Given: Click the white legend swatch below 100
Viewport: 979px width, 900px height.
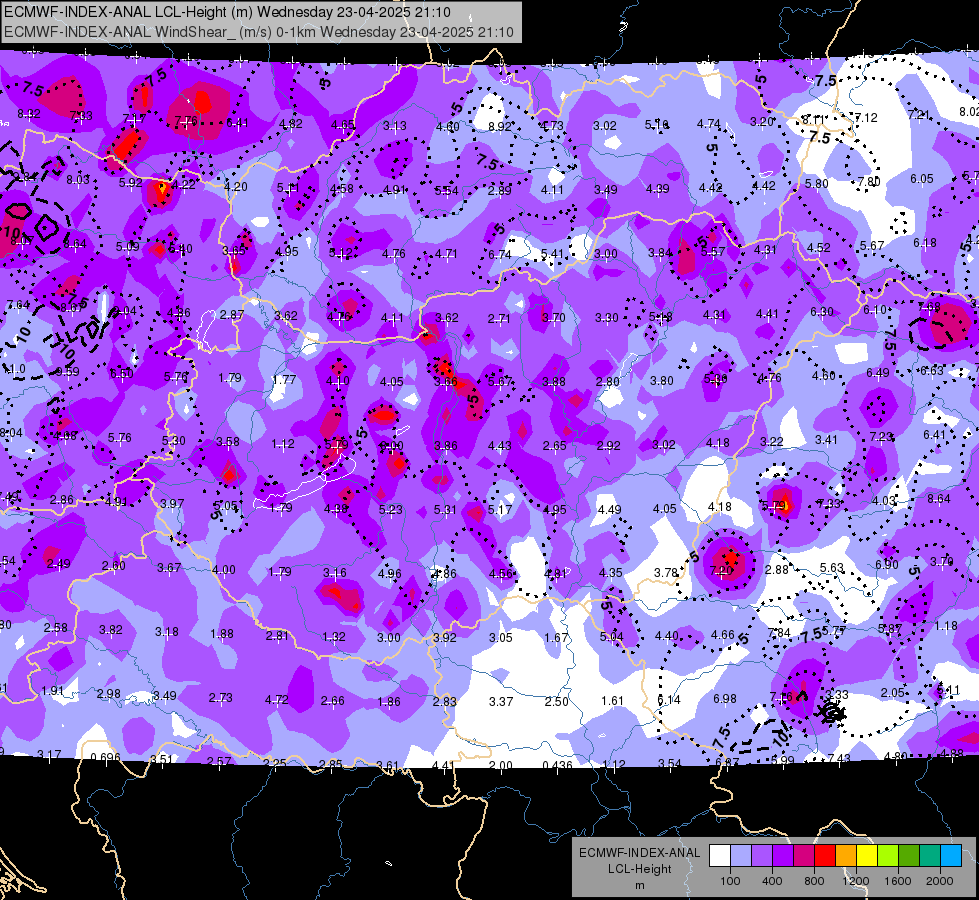Looking at the screenshot, I should pyautogui.click(x=720, y=856).
